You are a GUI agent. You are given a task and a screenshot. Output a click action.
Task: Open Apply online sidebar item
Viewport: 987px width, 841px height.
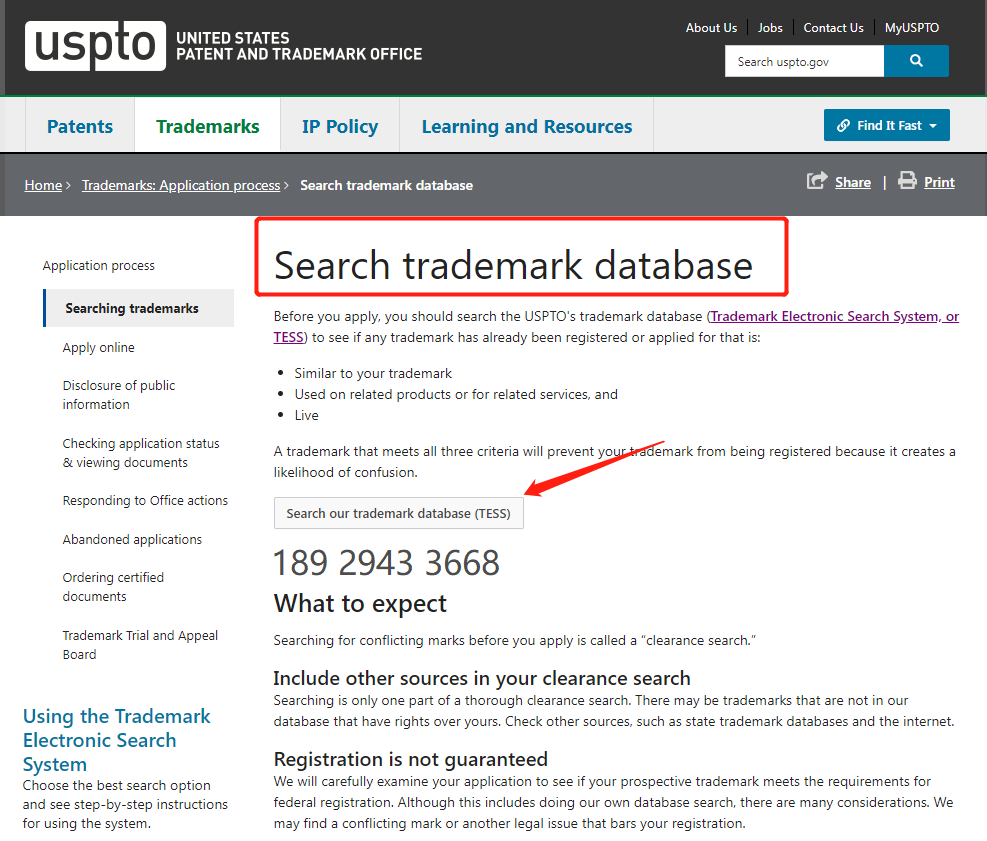pyautogui.click(x=98, y=347)
